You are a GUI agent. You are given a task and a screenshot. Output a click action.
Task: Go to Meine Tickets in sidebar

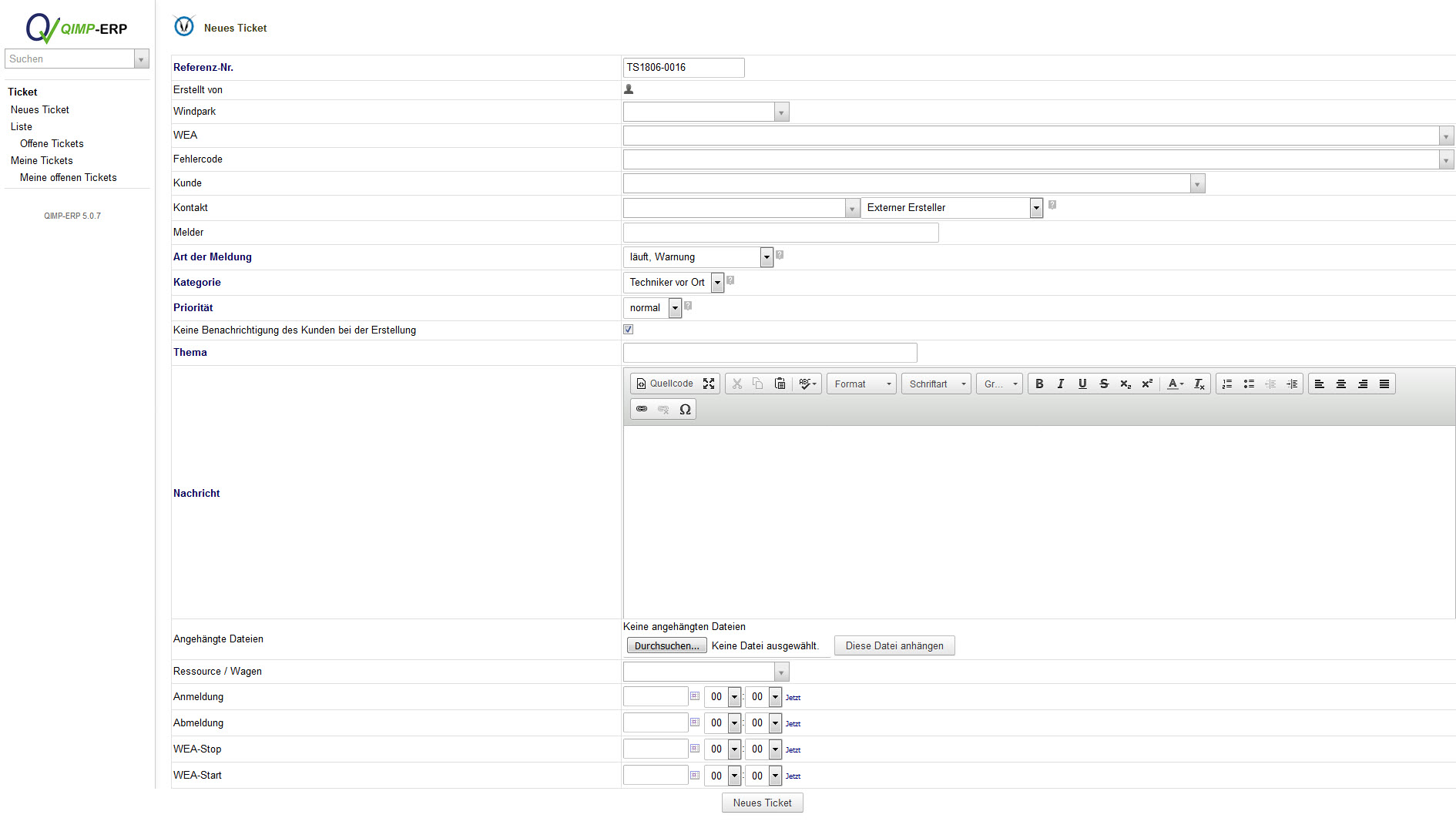[x=42, y=161]
